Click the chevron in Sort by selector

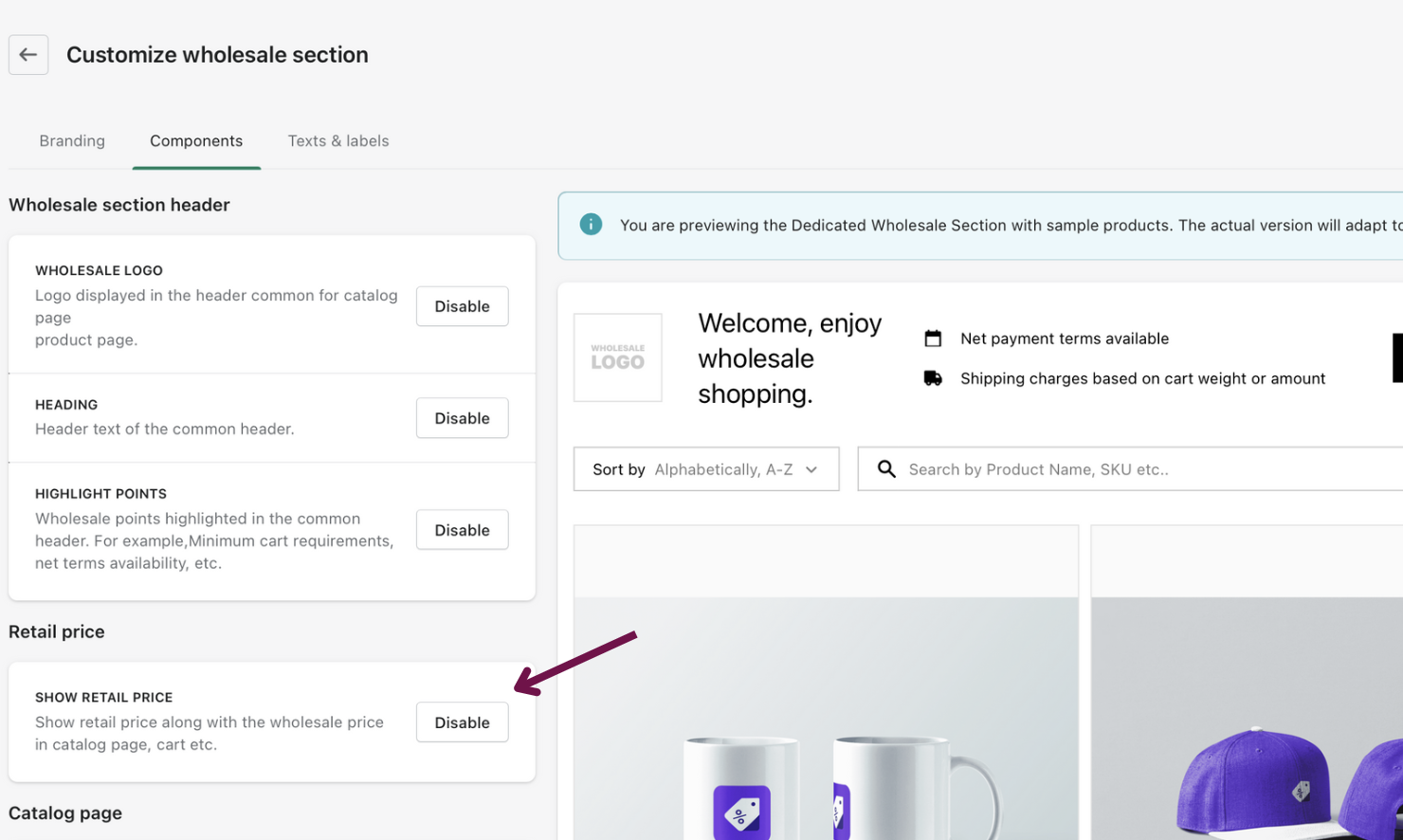811,469
